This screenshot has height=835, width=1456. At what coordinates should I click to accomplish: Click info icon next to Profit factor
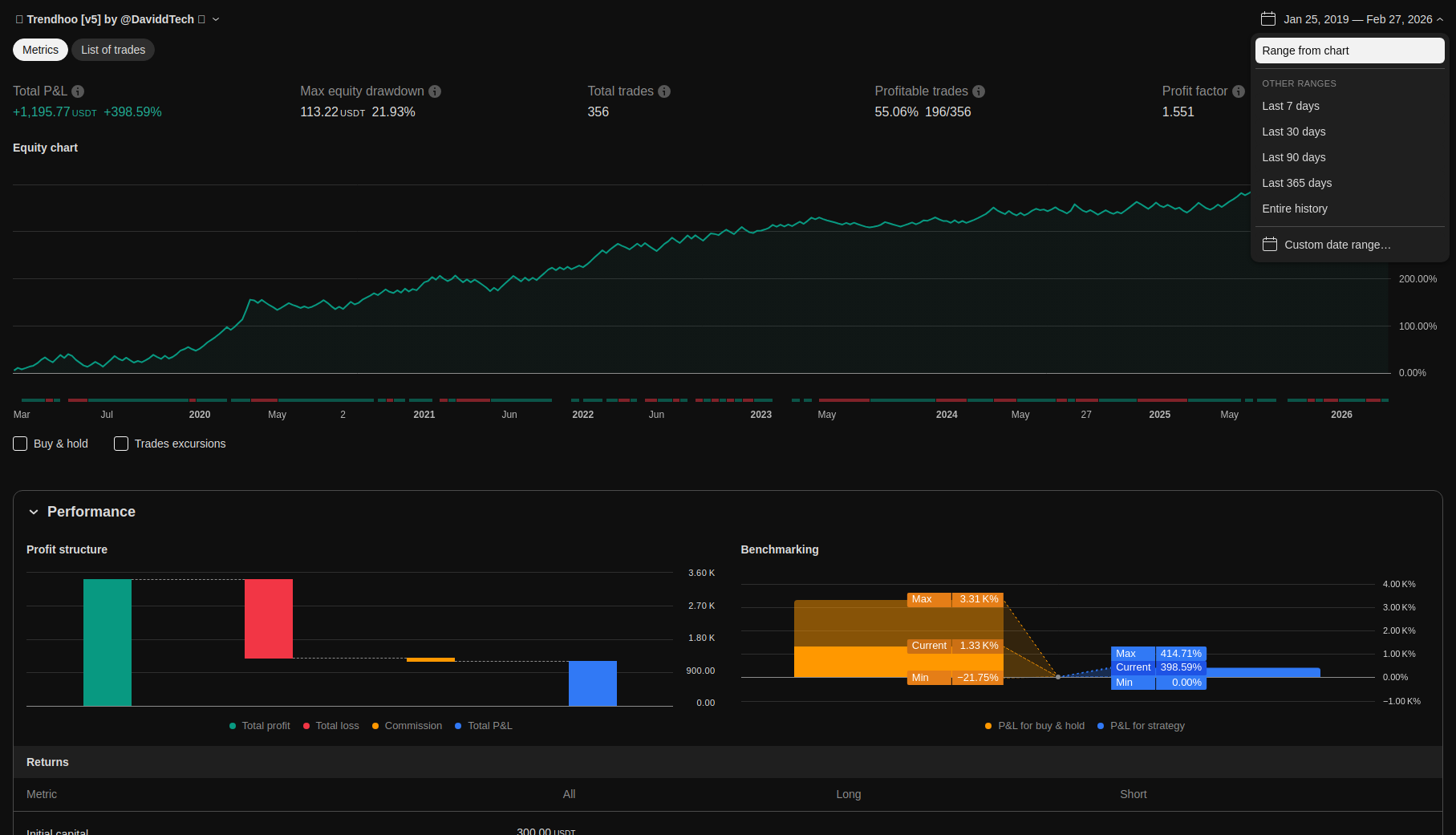click(1239, 91)
